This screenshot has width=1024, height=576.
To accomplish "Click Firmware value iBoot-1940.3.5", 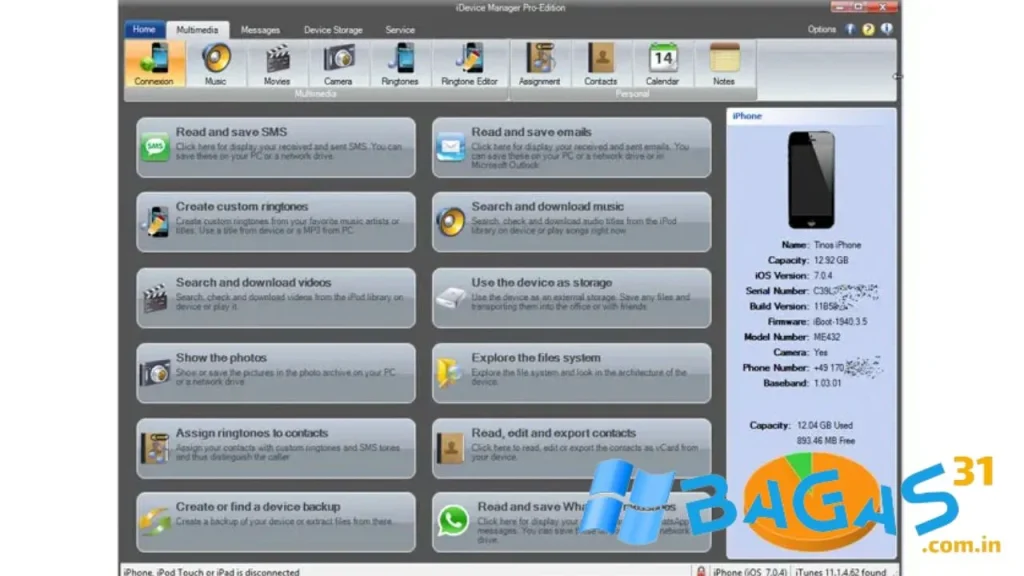I will 840,321.
